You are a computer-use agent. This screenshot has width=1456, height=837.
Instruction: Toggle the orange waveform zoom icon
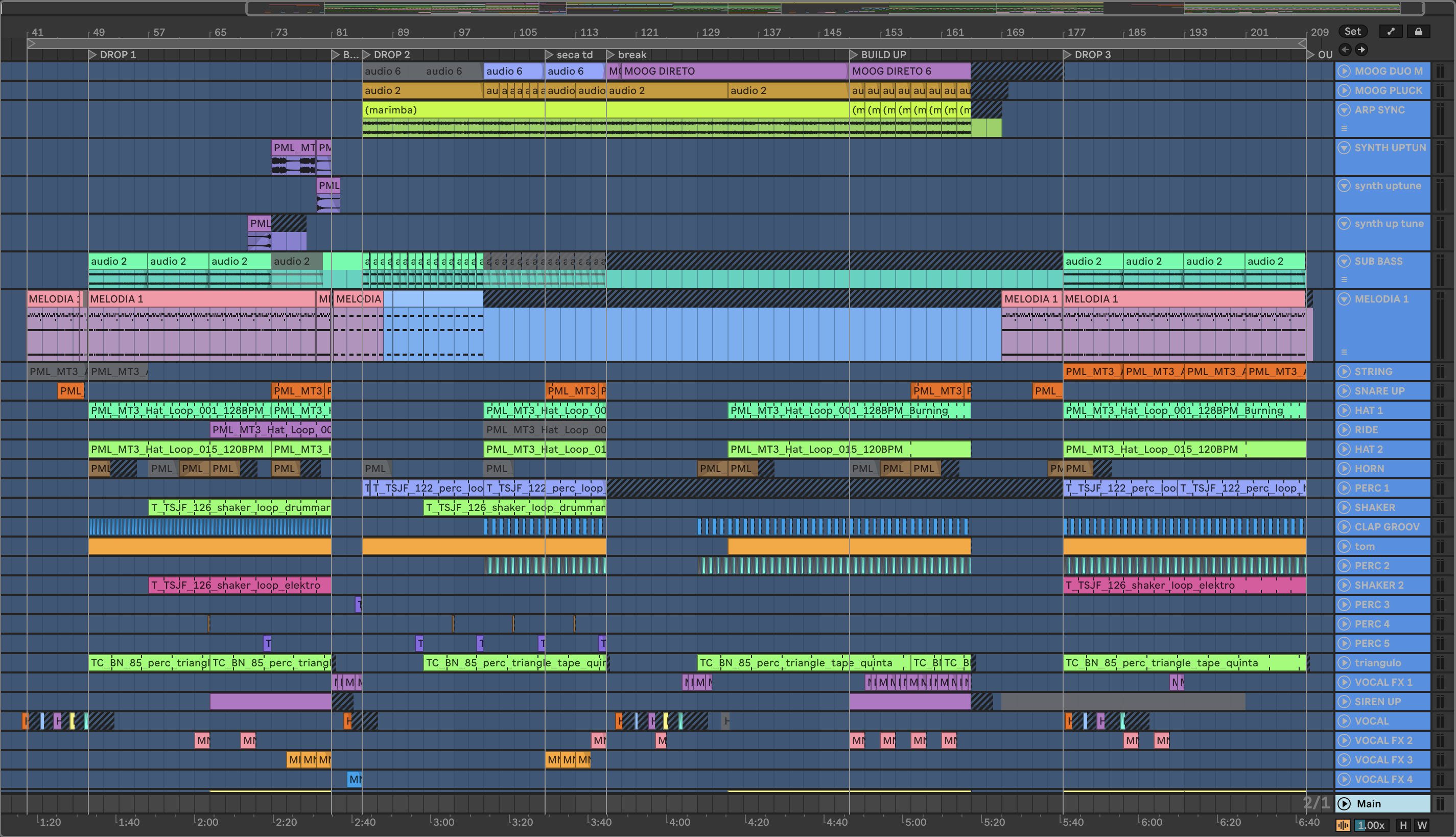(1343, 825)
